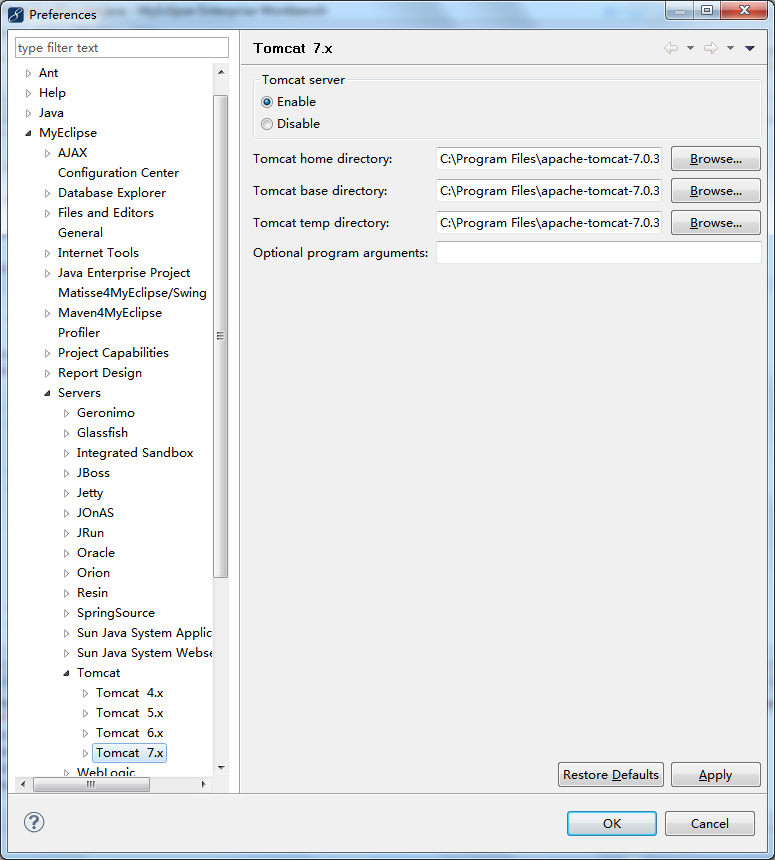Click tree vertical scrollbar thumb

pyautogui.click(x=220, y=336)
